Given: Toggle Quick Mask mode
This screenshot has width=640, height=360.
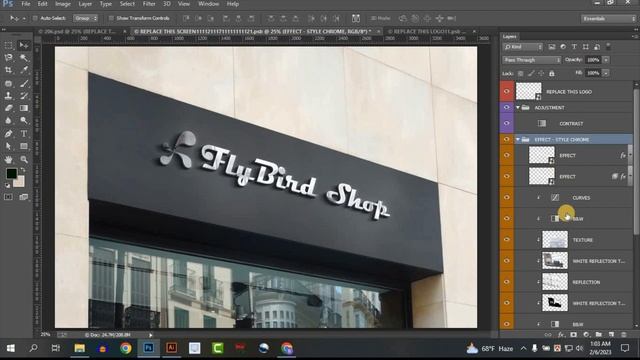Looking at the screenshot, I should pos(8,197).
